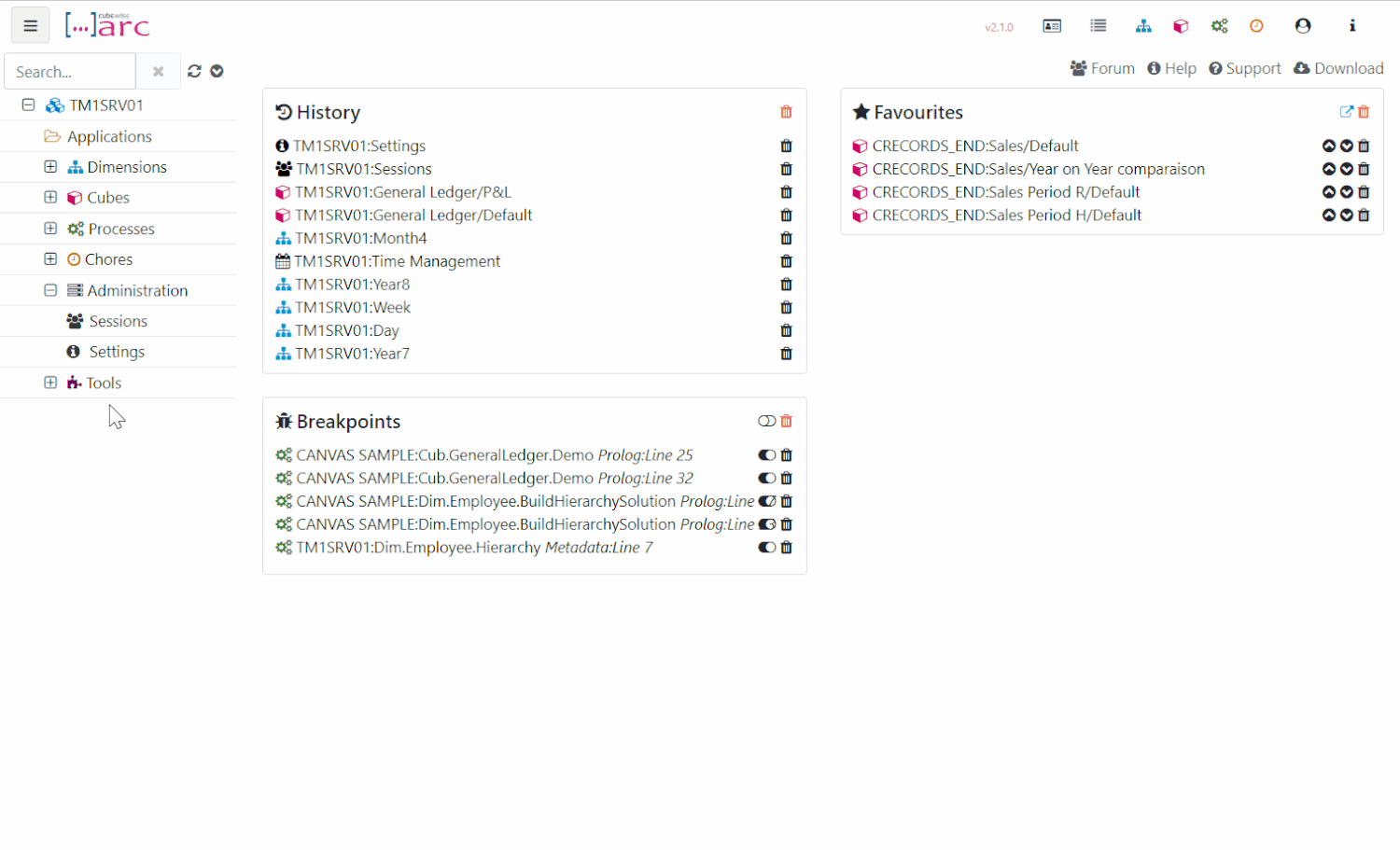Refresh the search results with the refresh icon

coord(194,71)
